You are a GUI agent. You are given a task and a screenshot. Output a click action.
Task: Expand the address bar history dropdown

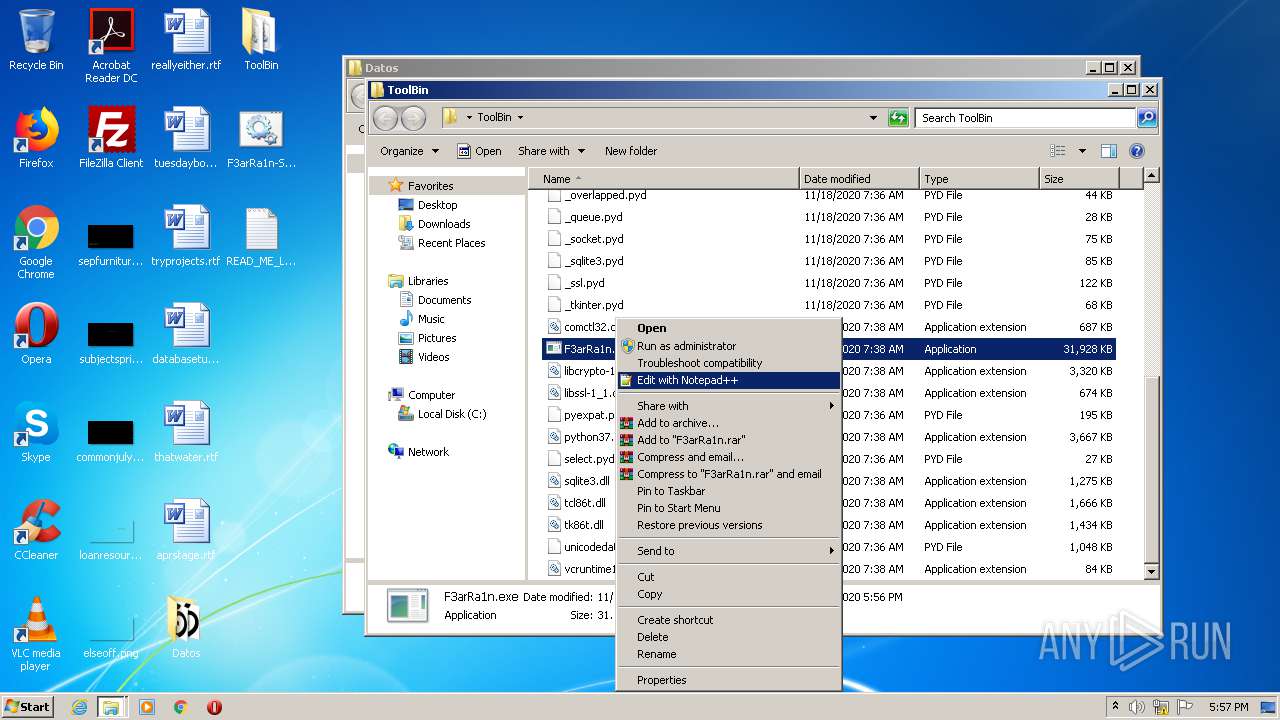pos(874,117)
